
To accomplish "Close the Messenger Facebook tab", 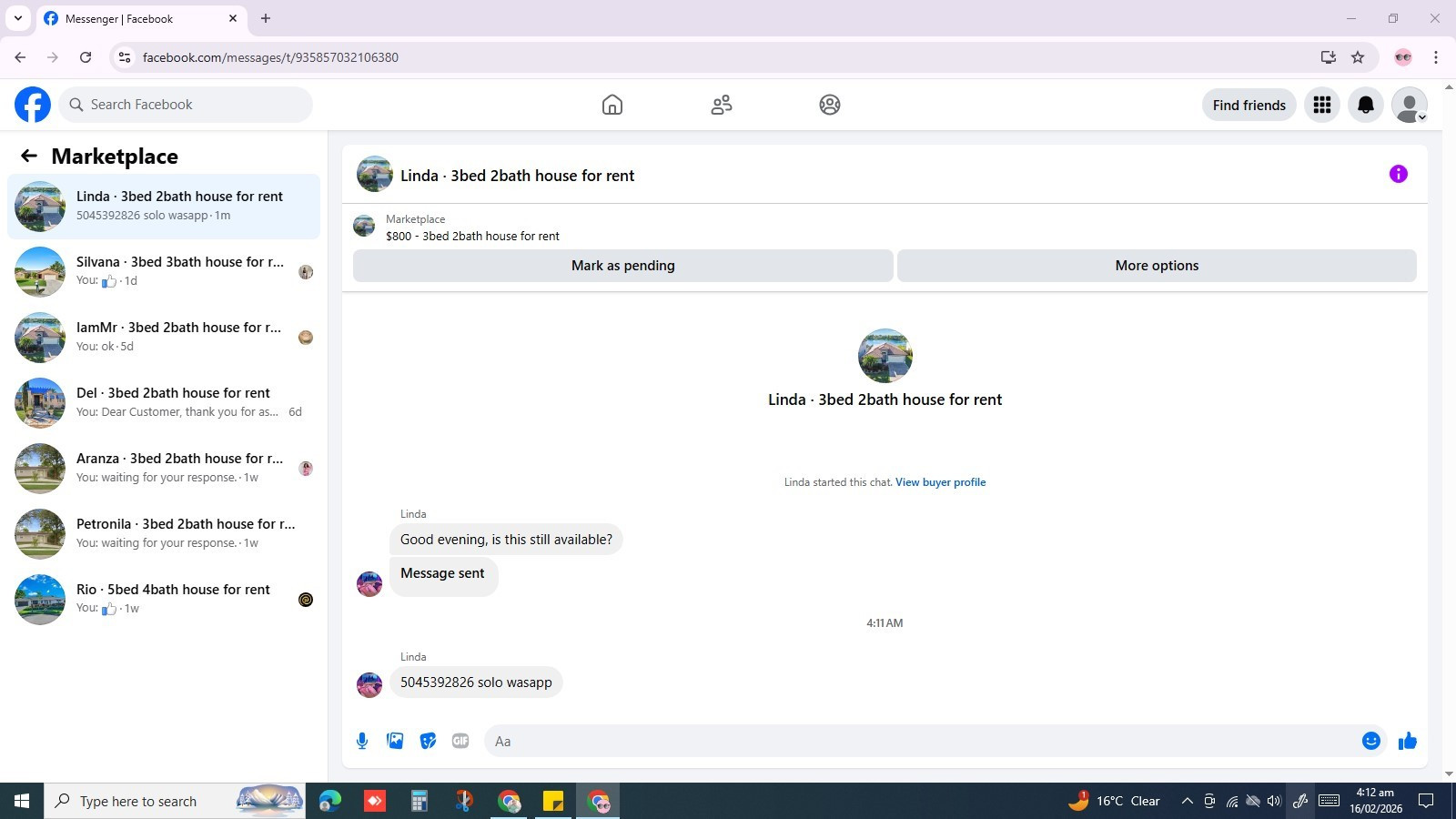I will tap(233, 18).
